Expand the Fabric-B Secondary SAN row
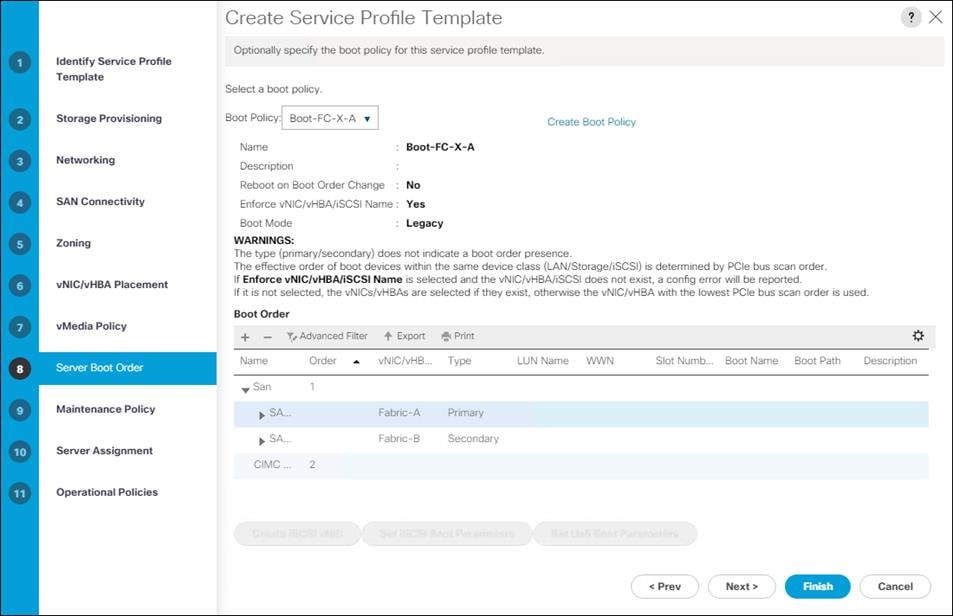Screen dimensions: 953x616 [262, 440]
